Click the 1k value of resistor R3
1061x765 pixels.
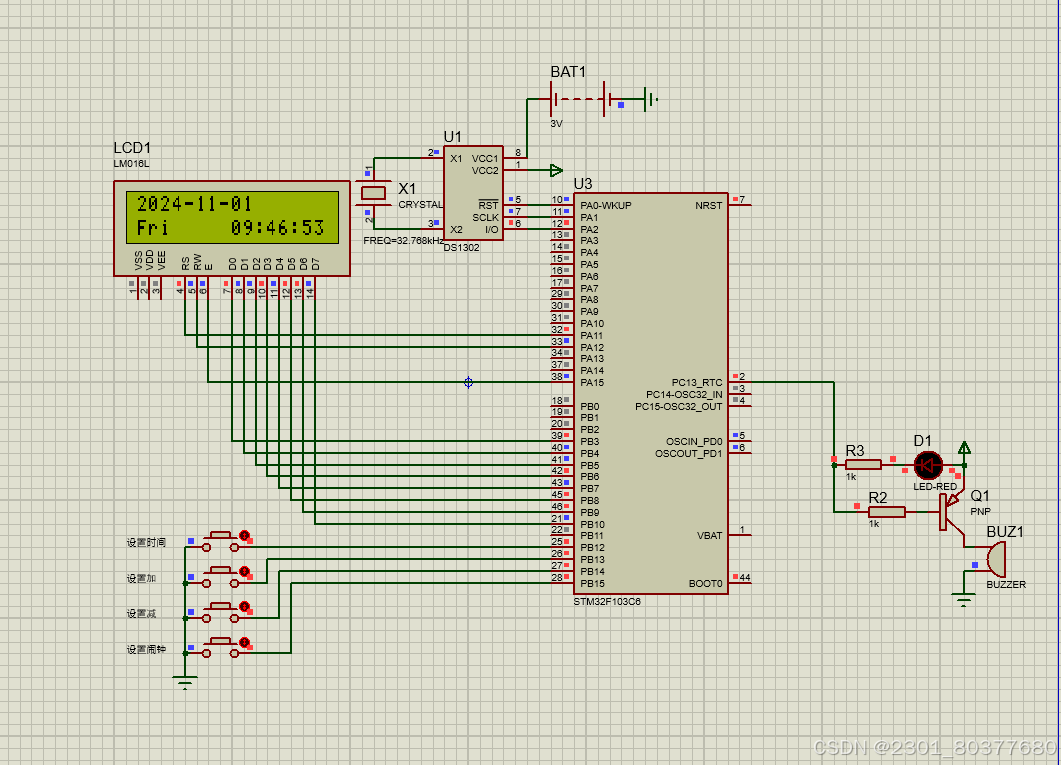[851, 477]
